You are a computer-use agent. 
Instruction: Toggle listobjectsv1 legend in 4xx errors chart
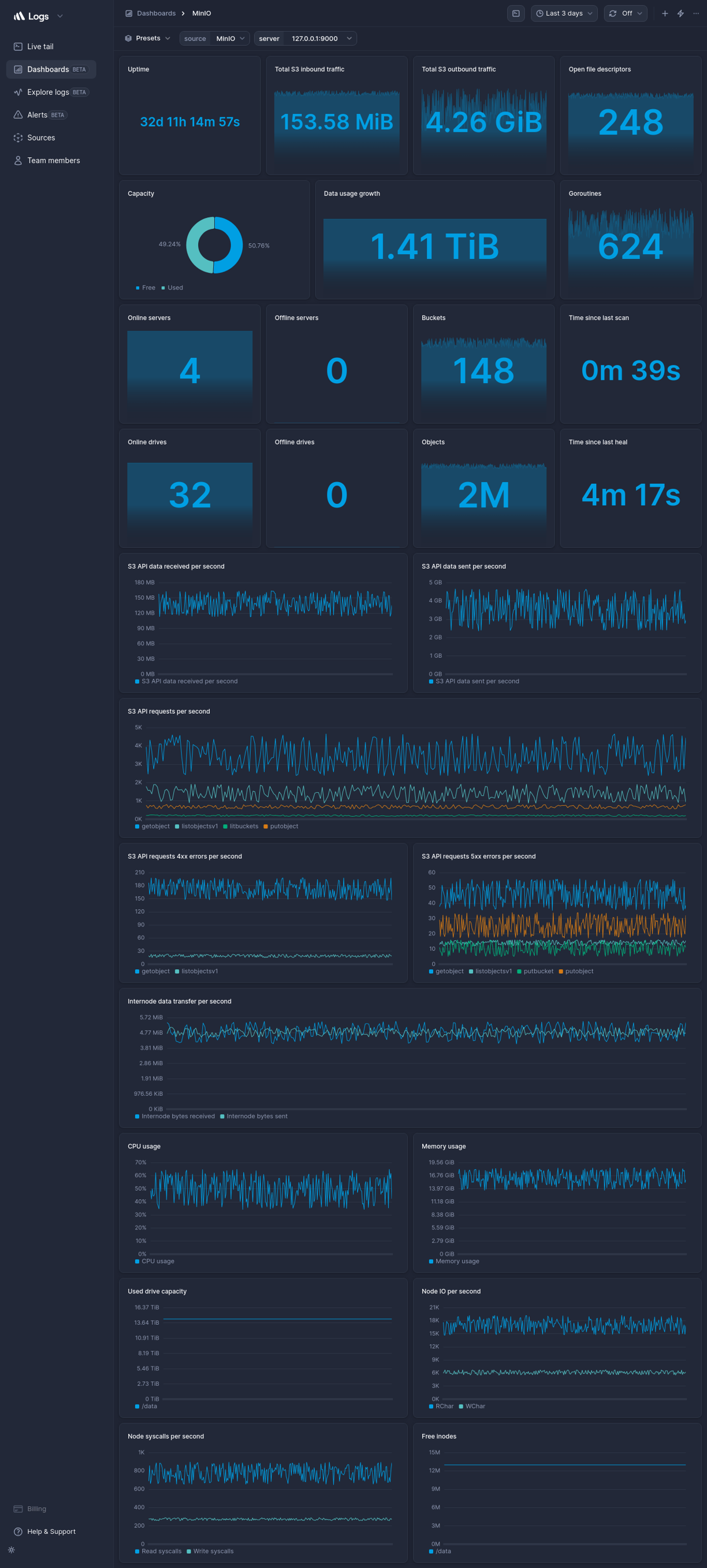pos(196,972)
